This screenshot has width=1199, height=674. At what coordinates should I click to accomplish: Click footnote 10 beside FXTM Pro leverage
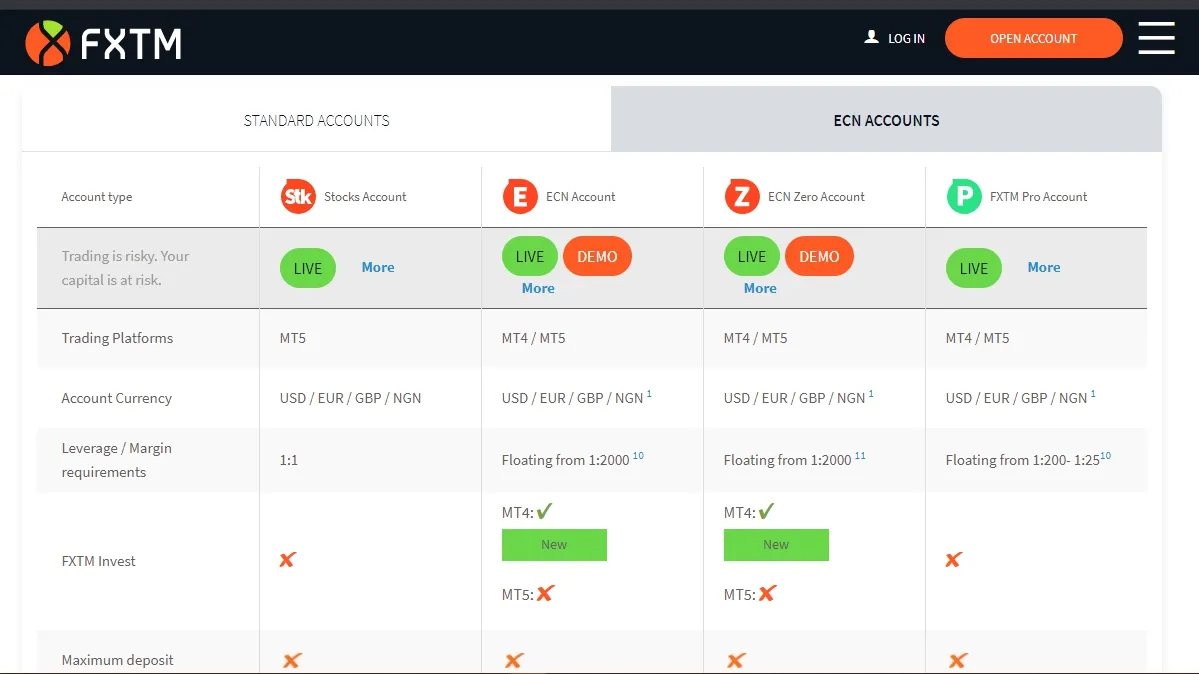(x=1105, y=455)
